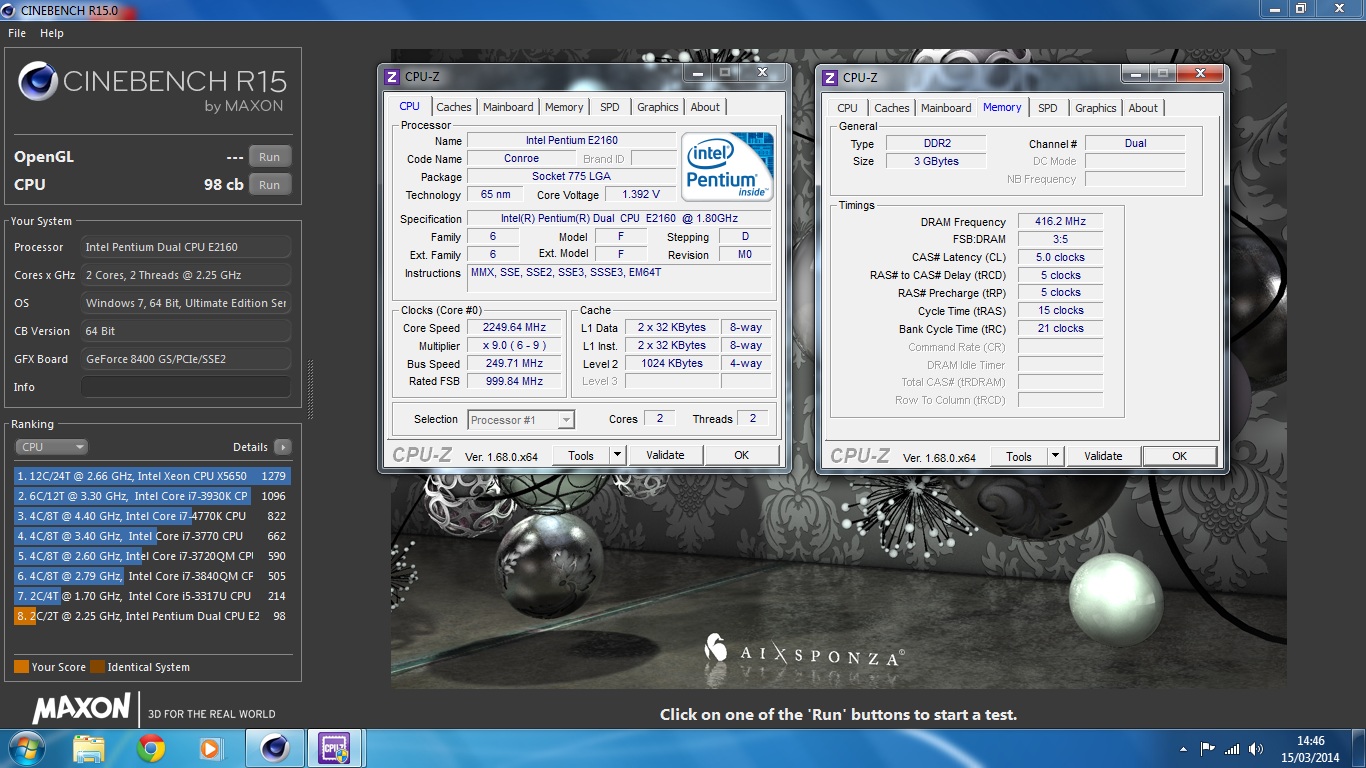Click the network signal tray icon
The width and height of the screenshot is (1366, 768).
coord(1232,748)
